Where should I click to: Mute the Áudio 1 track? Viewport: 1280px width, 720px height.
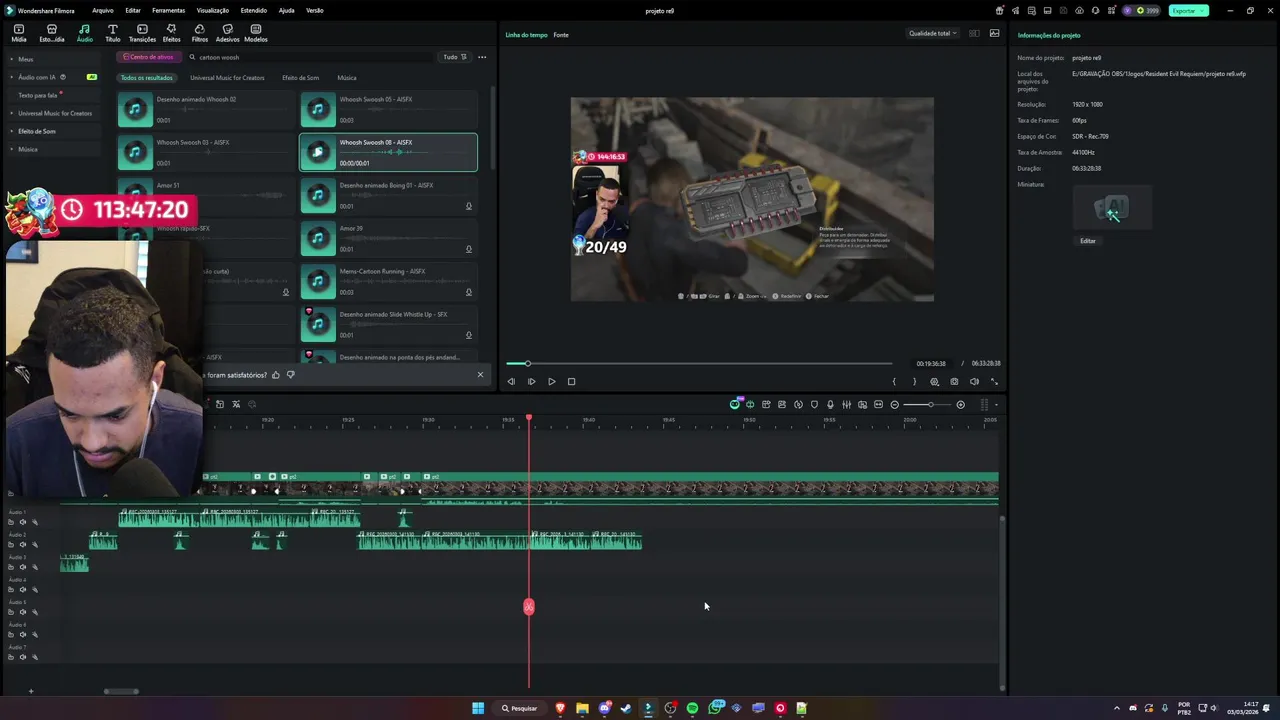tap(23, 522)
